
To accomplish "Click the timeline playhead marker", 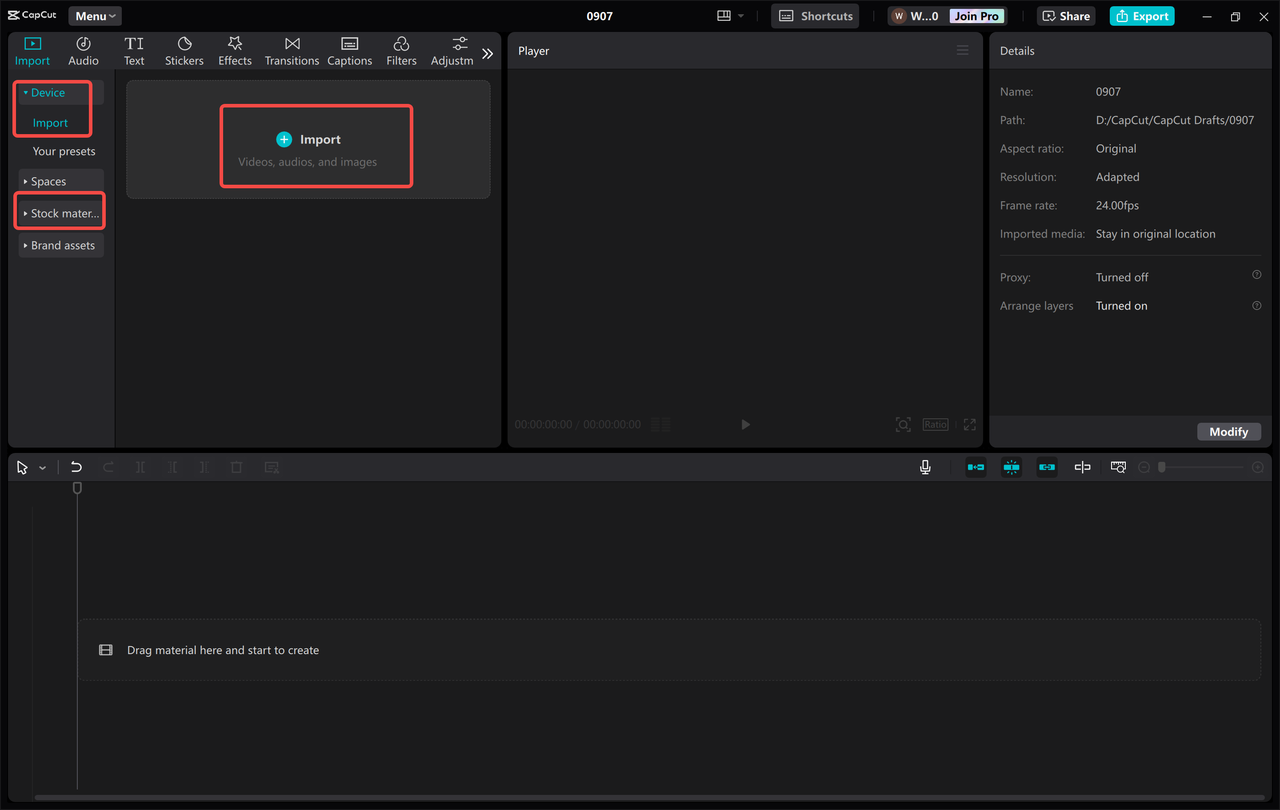I will point(77,488).
